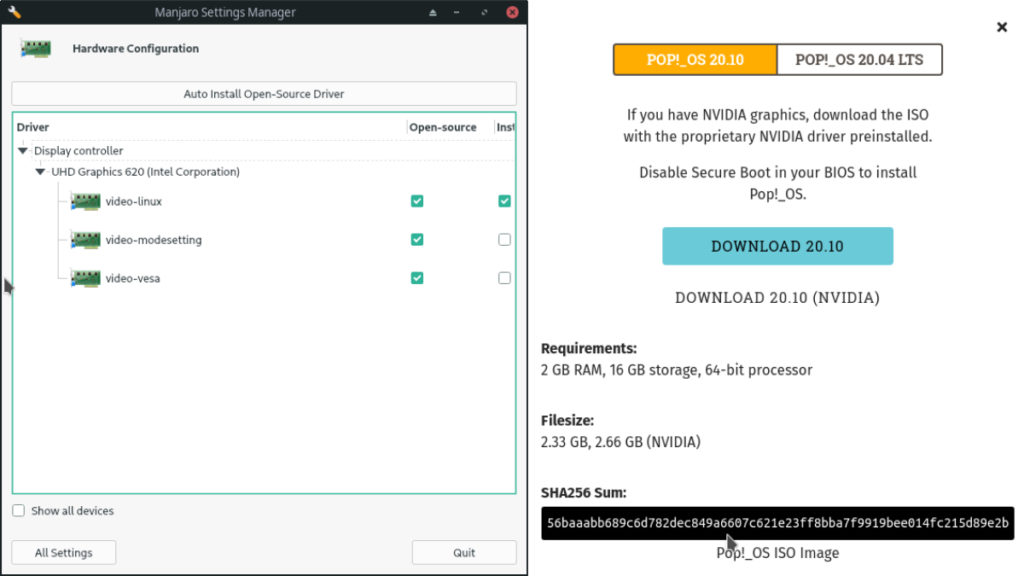The width and height of the screenshot is (1024, 576).
Task: Open All Settings
Action: [63, 552]
